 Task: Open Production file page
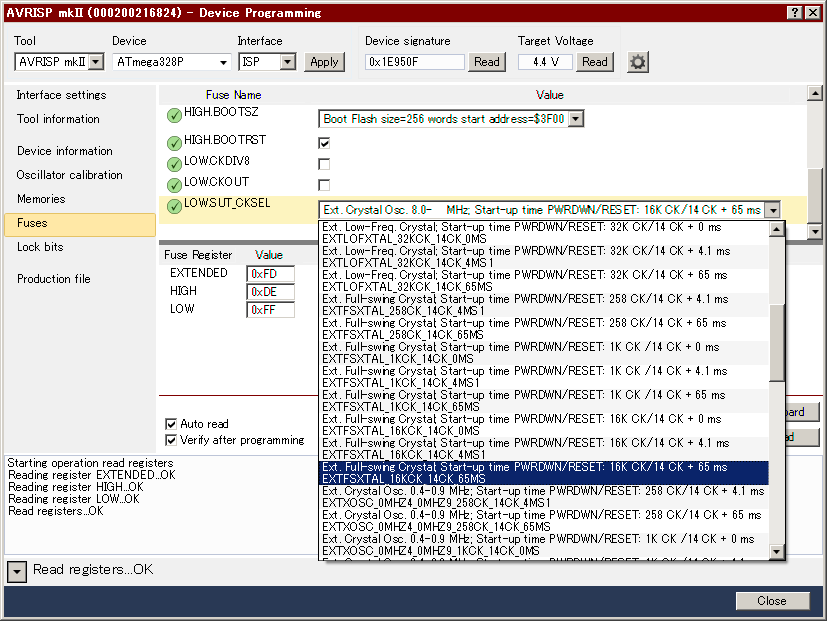(x=53, y=279)
